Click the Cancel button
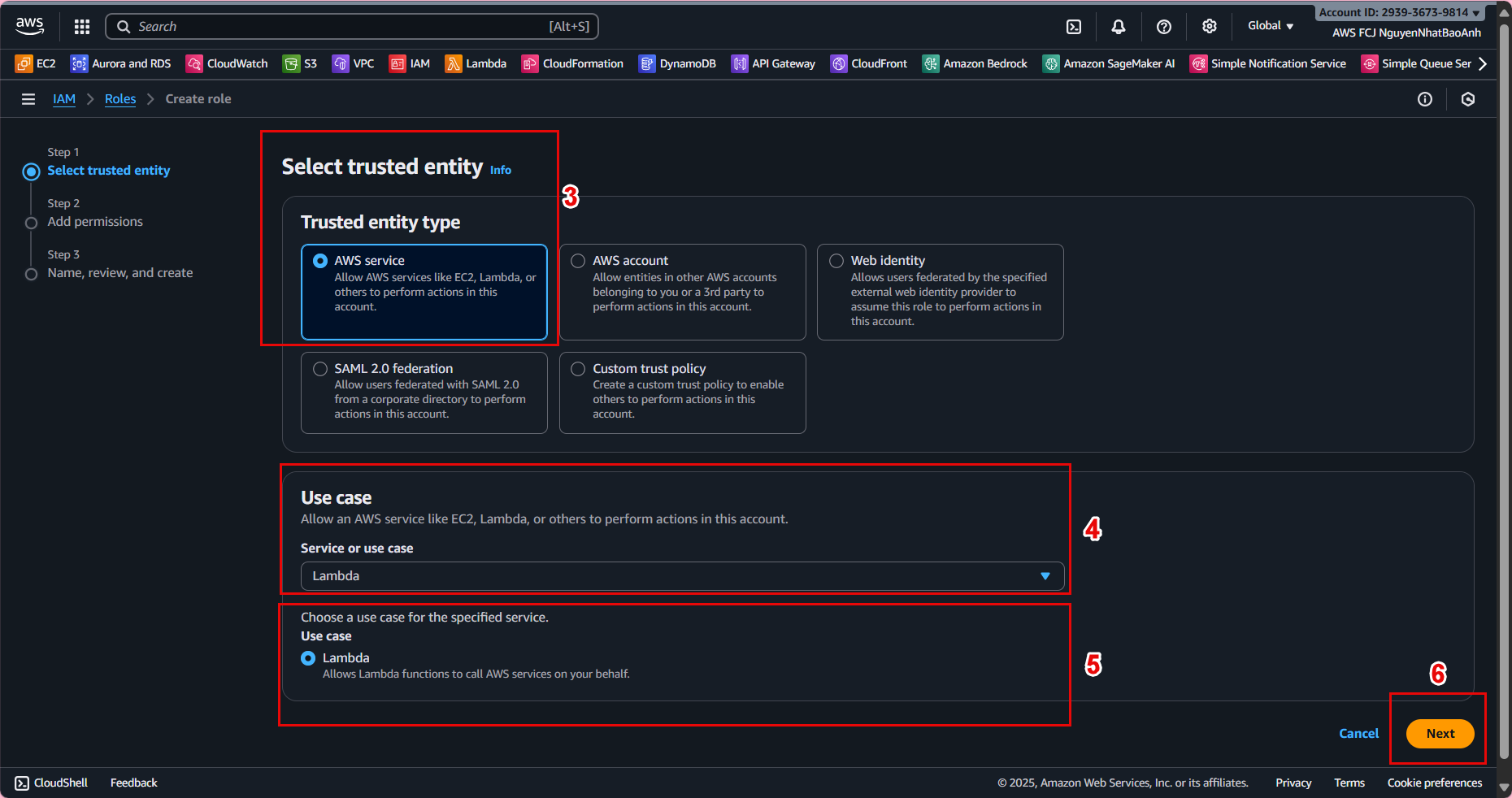1512x798 pixels. click(x=1359, y=734)
